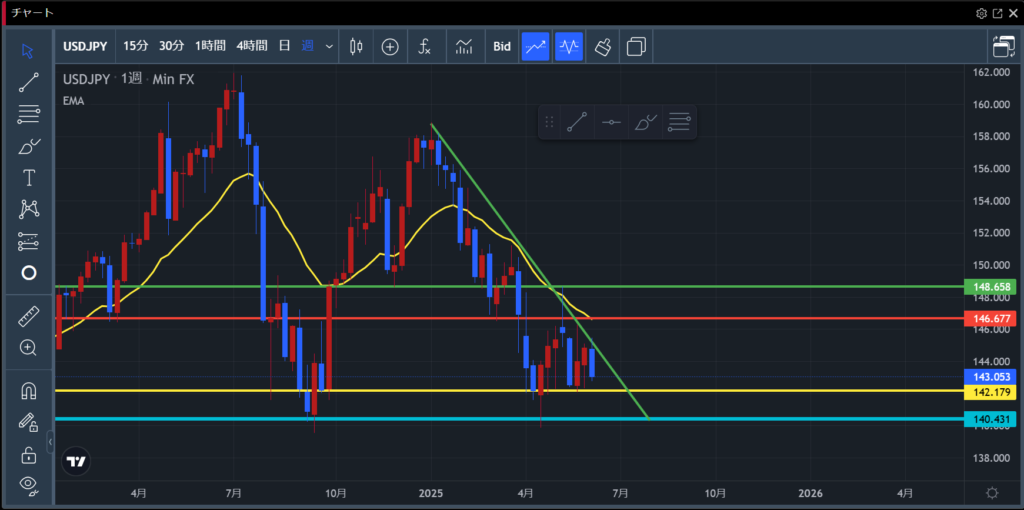The height and width of the screenshot is (510, 1024).
Task: Collapse the left drawing toolbar
Action: click(x=50, y=443)
